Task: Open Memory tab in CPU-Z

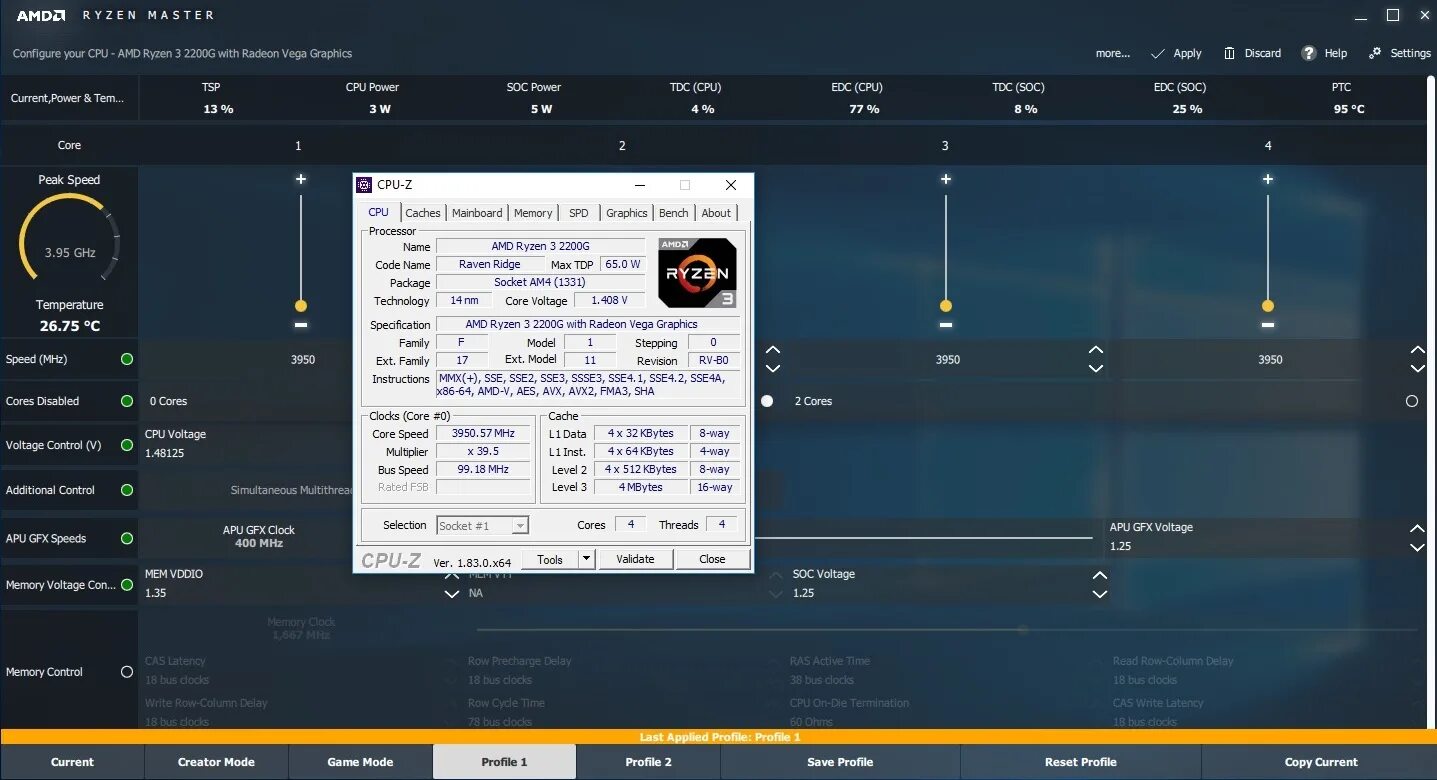Action: coord(533,213)
